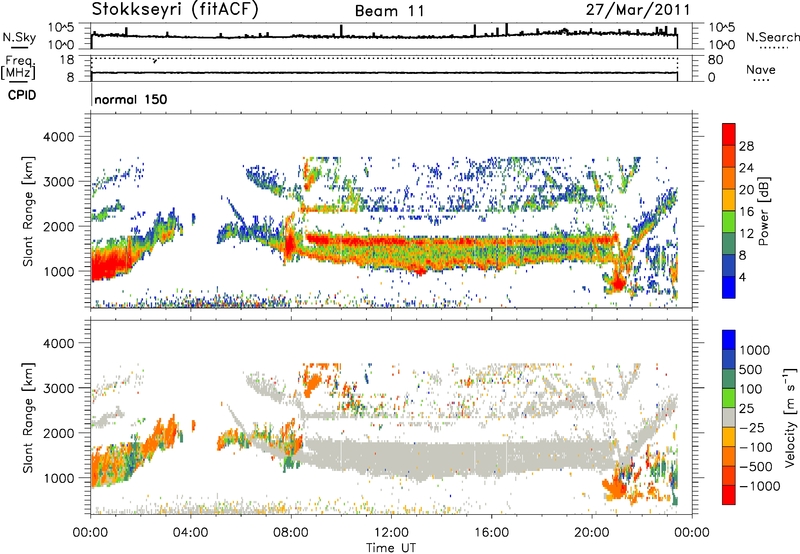Screen dimensions: 800x554
Task: Click the "12:00" time tick label
Action: (391, 533)
